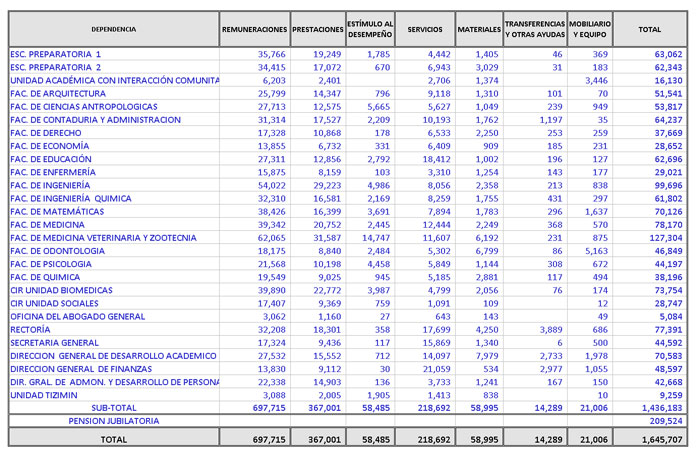This screenshot has height=455, width=700.
Task: Click the FAC. DE ARQUITECTURA row label
Action: 58,93
